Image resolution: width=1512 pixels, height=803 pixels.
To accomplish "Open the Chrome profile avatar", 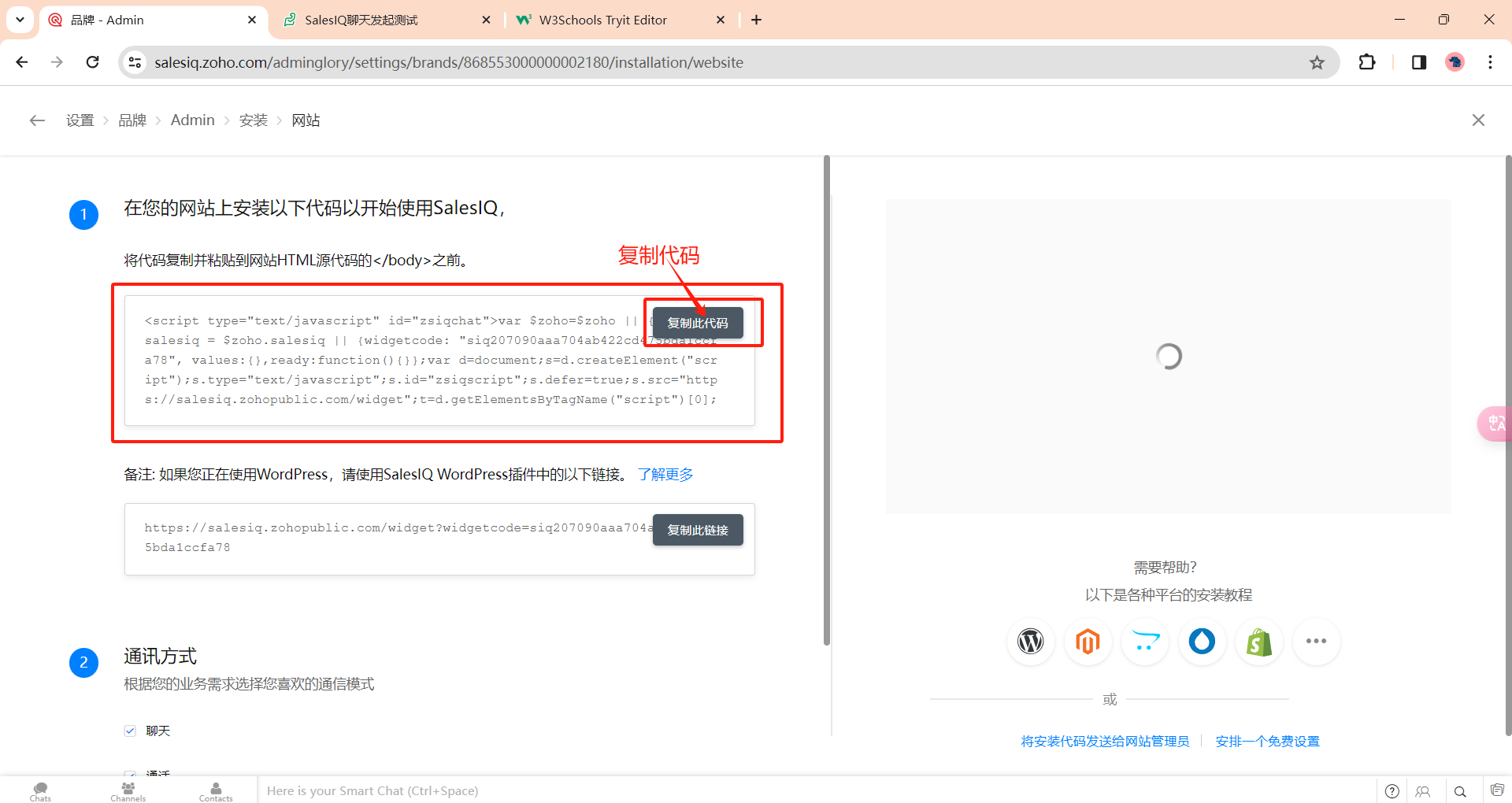I will tap(1455, 62).
